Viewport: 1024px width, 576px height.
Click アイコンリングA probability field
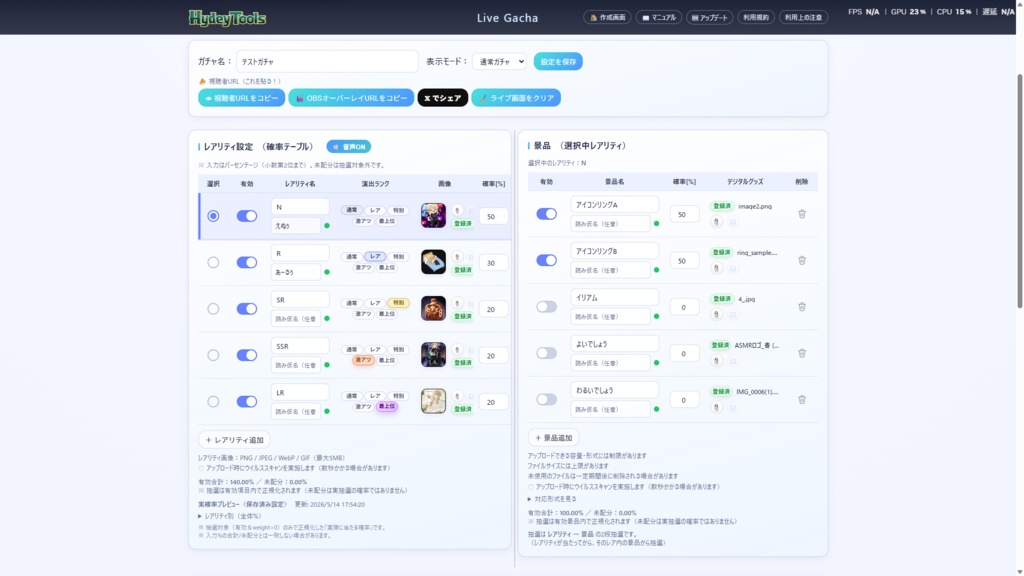tap(684, 214)
